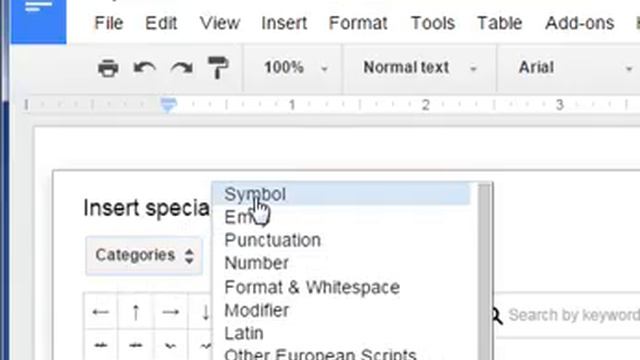Redo the last action

pyautogui.click(x=182, y=68)
